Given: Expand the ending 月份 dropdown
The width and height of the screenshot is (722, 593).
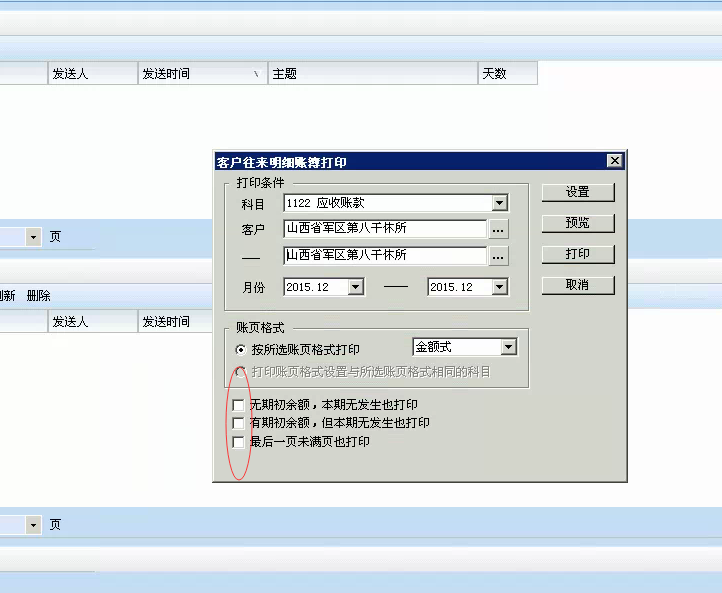Looking at the screenshot, I should tap(499, 287).
